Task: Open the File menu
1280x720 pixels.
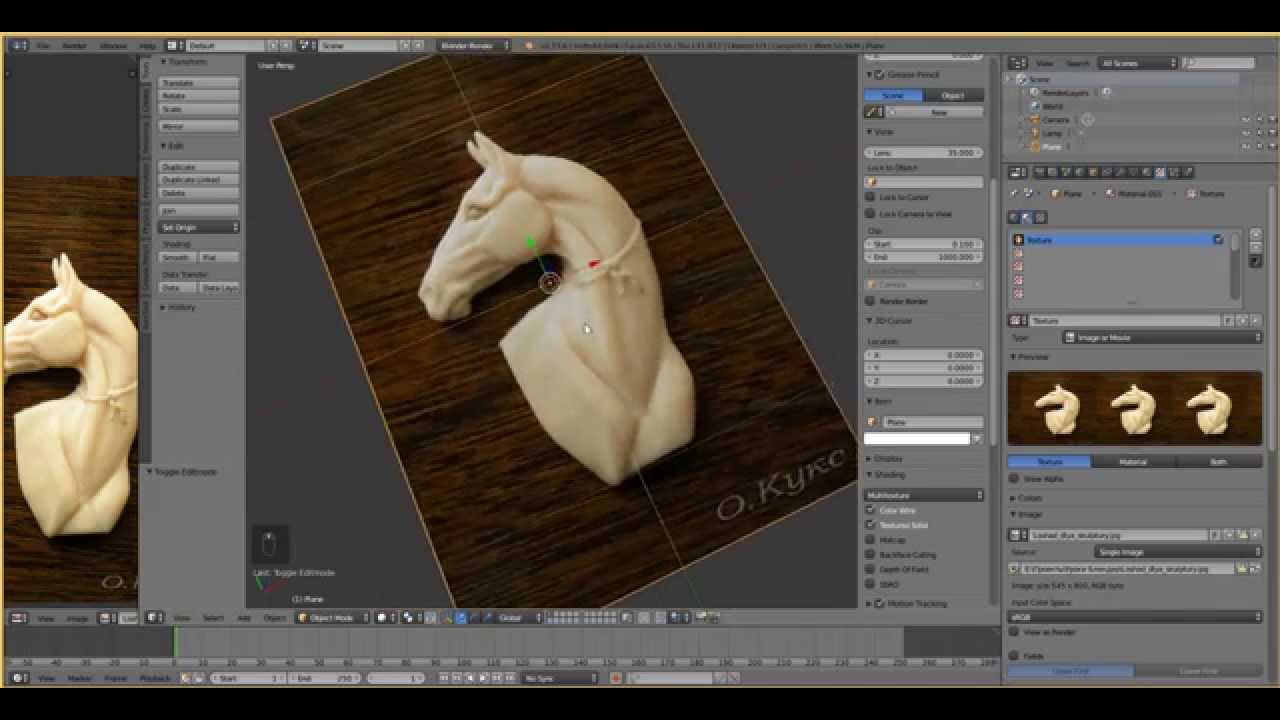Action: click(x=43, y=46)
